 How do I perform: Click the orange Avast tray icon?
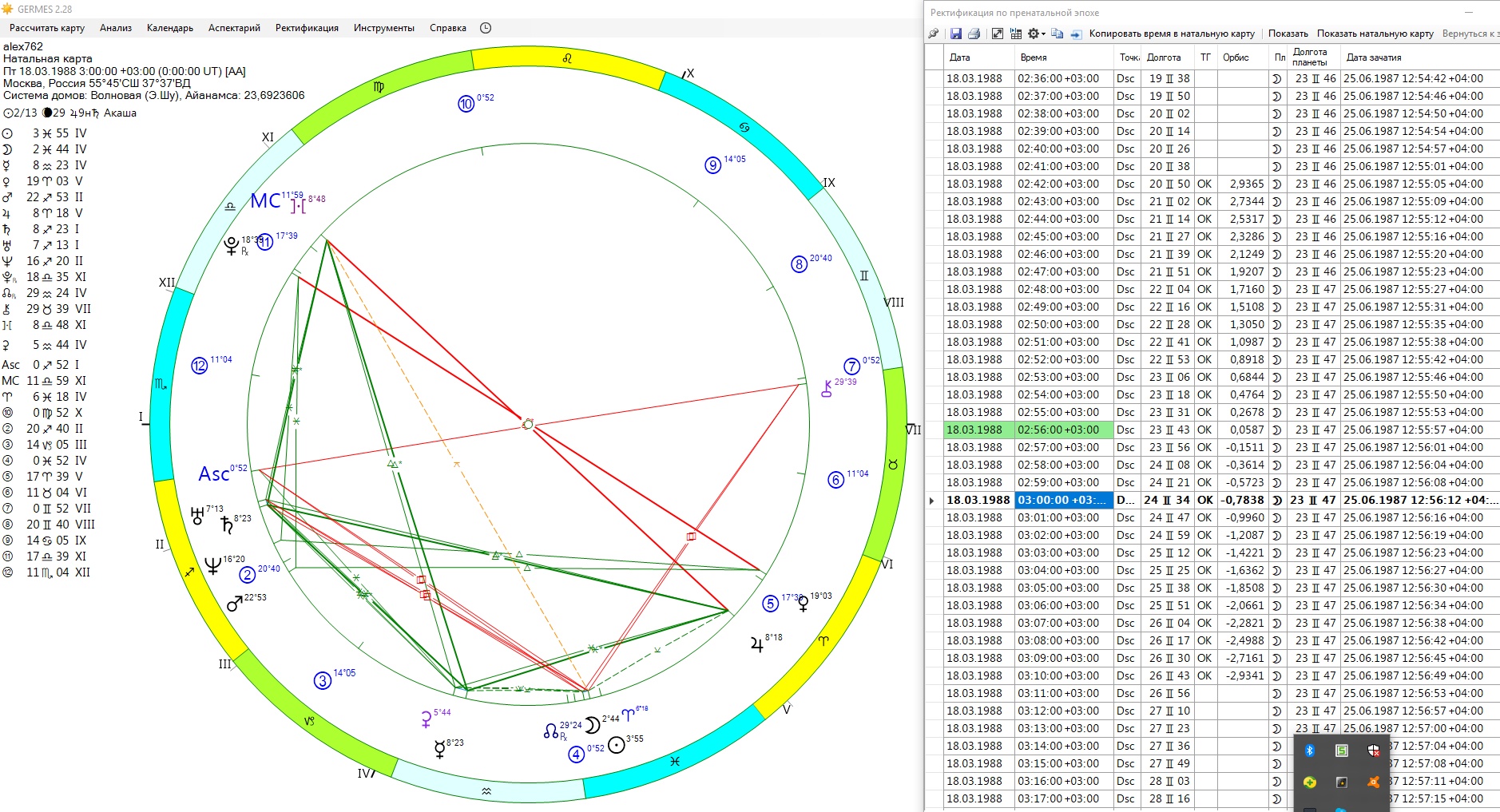click(1373, 782)
